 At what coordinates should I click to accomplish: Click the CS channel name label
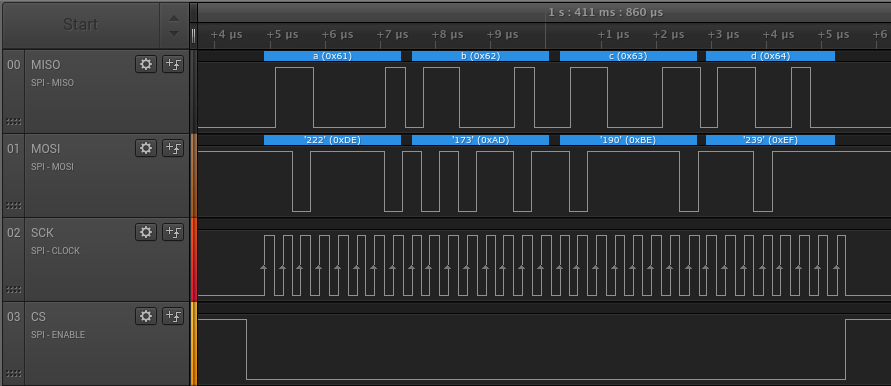pos(38,317)
